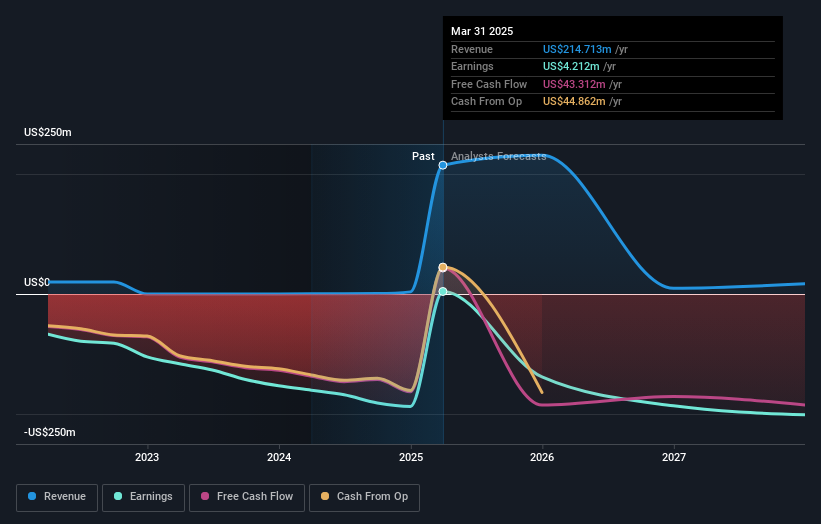Image resolution: width=821 pixels, height=524 pixels.
Task: Click the US$4.212m earnings value
Action: (x=571, y=66)
